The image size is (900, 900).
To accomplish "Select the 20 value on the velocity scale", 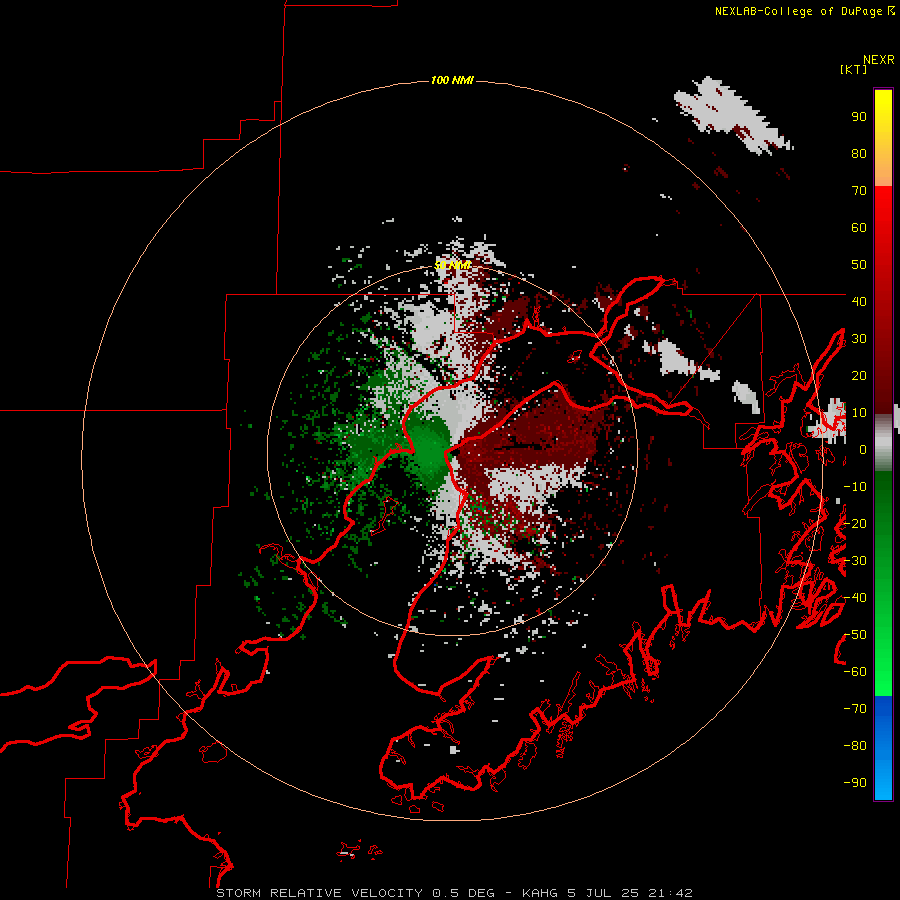I will pos(859,376).
